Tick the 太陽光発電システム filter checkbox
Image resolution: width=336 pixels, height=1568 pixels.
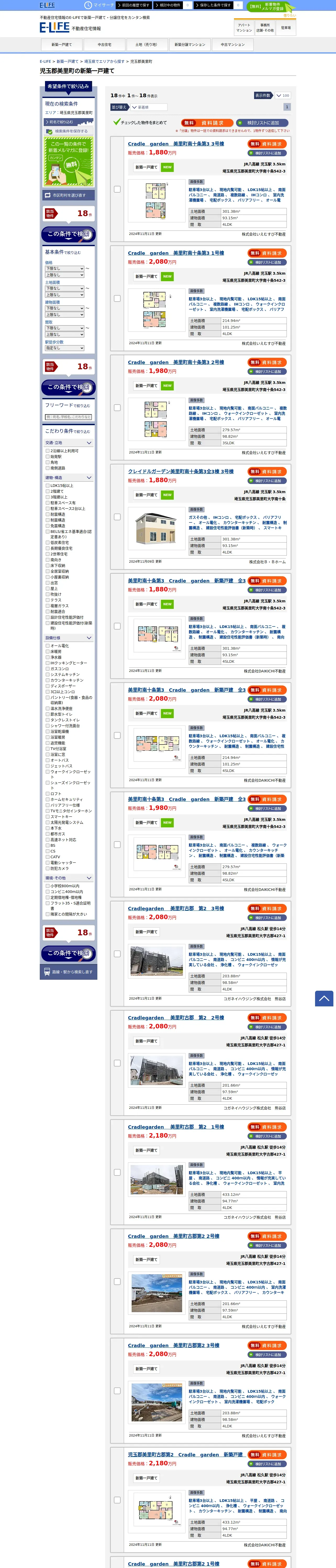click(x=48, y=822)
